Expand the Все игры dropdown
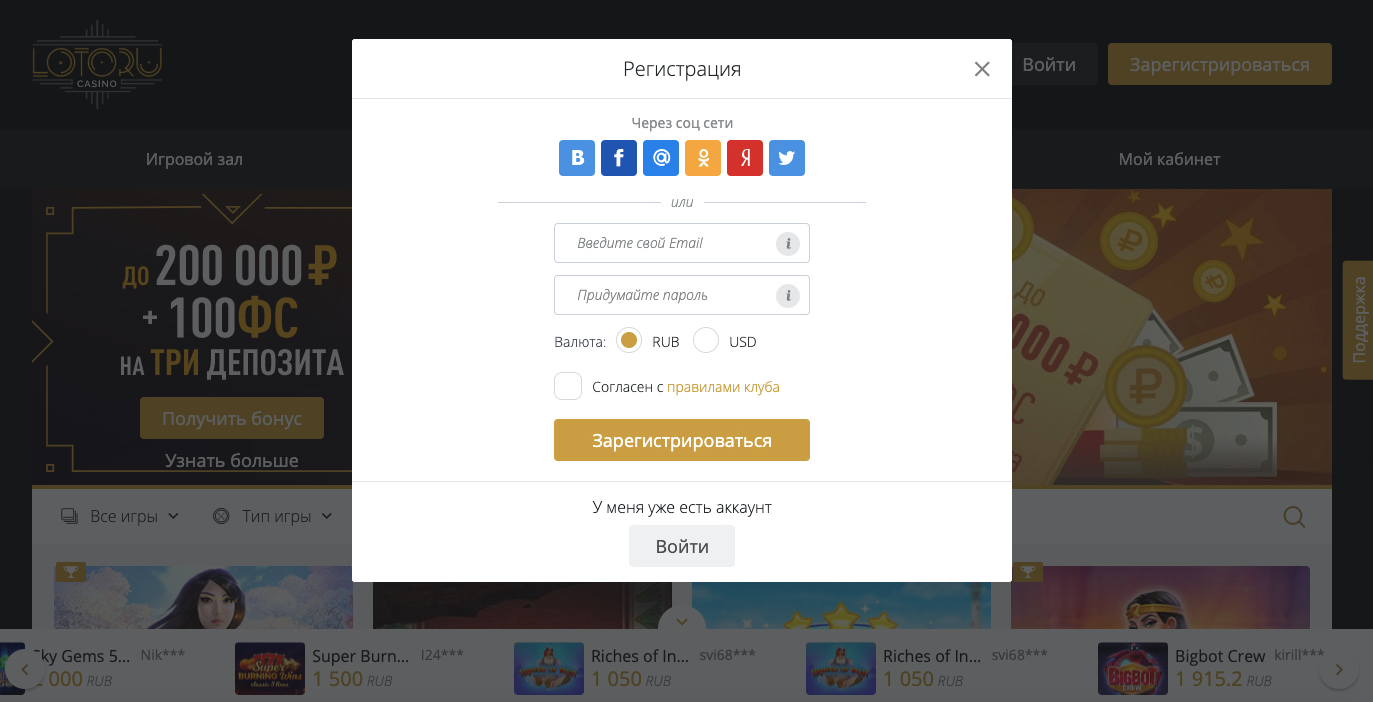1373x702 pixels. coord(120,517)
